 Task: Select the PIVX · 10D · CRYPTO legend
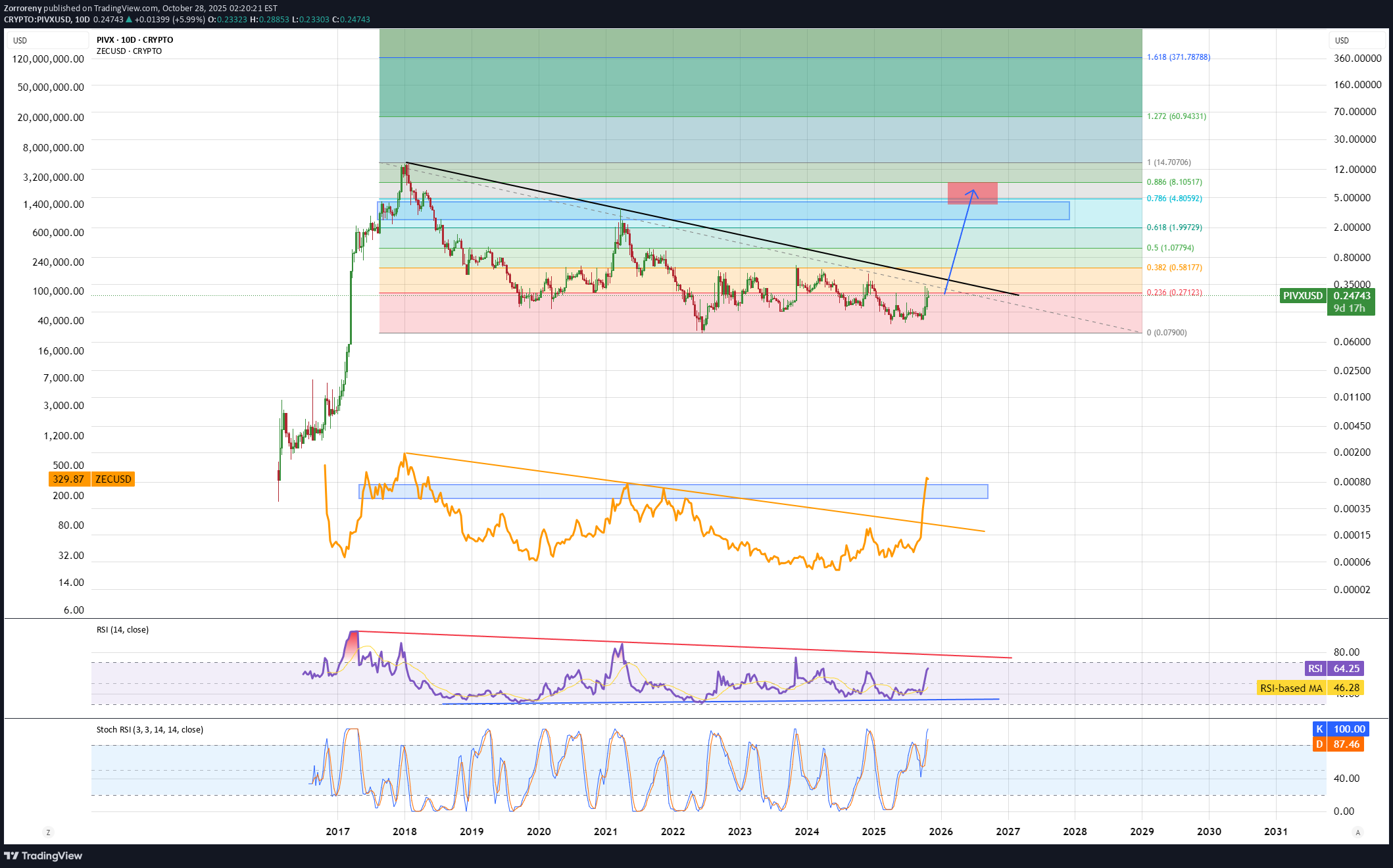pos(135,40)
